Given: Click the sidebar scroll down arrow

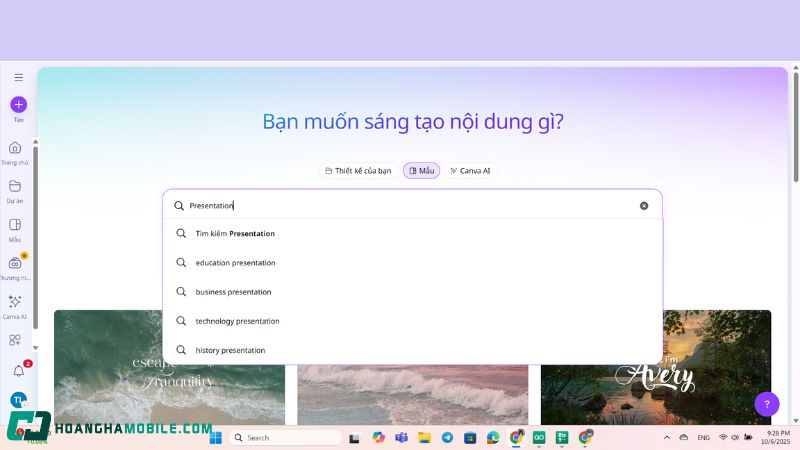Looking at the screenshot, I should click(x=35, y=348).
